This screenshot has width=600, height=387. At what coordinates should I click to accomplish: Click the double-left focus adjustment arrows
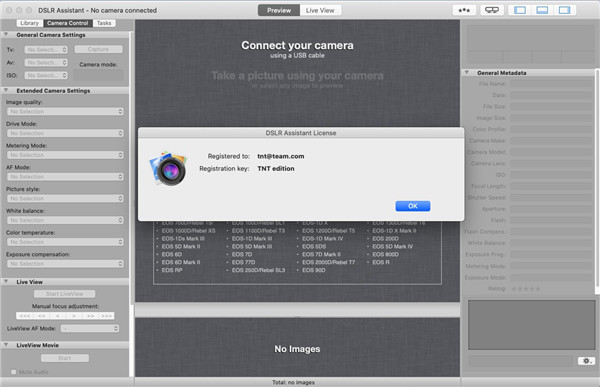coord(41,316)
